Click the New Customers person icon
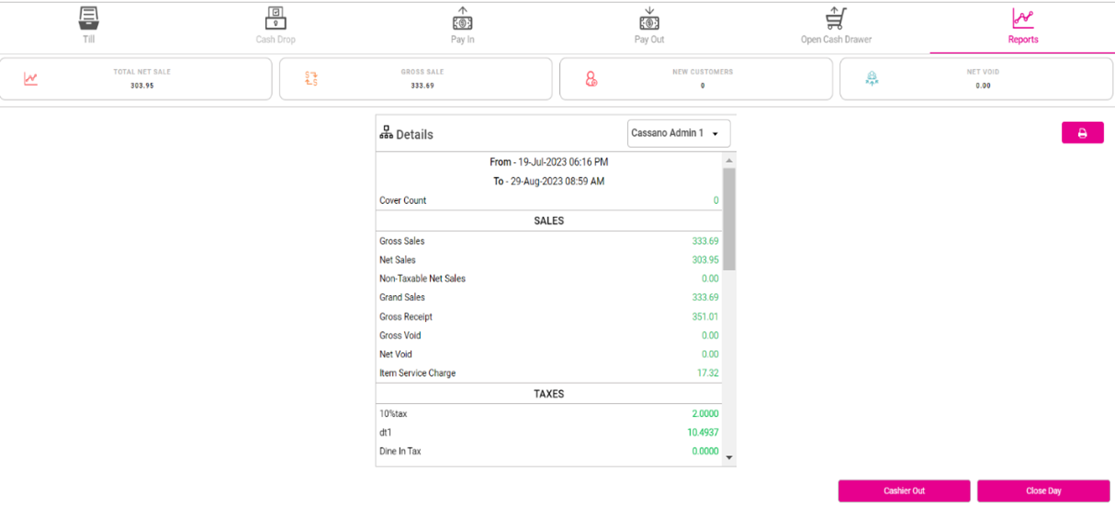This screenshot has height=512, width=1115. click(591, 79)
